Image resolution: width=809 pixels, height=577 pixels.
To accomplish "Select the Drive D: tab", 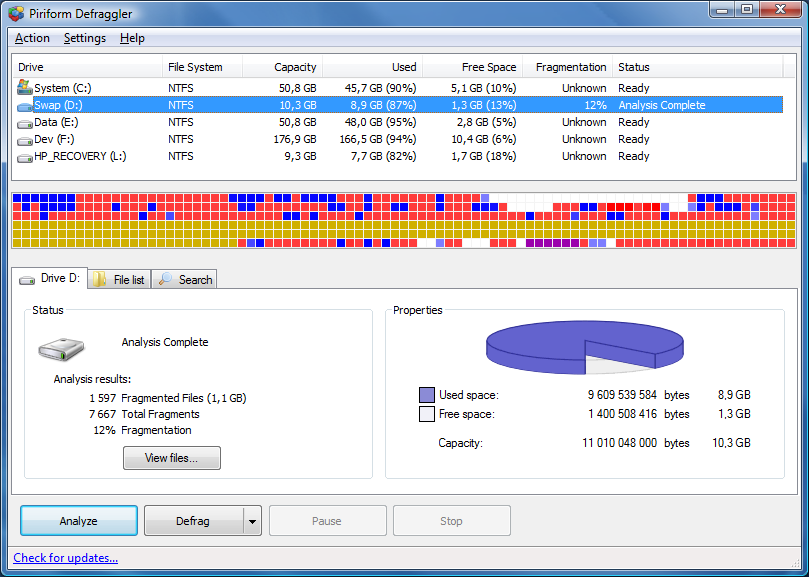I will (x=50, y=279).
